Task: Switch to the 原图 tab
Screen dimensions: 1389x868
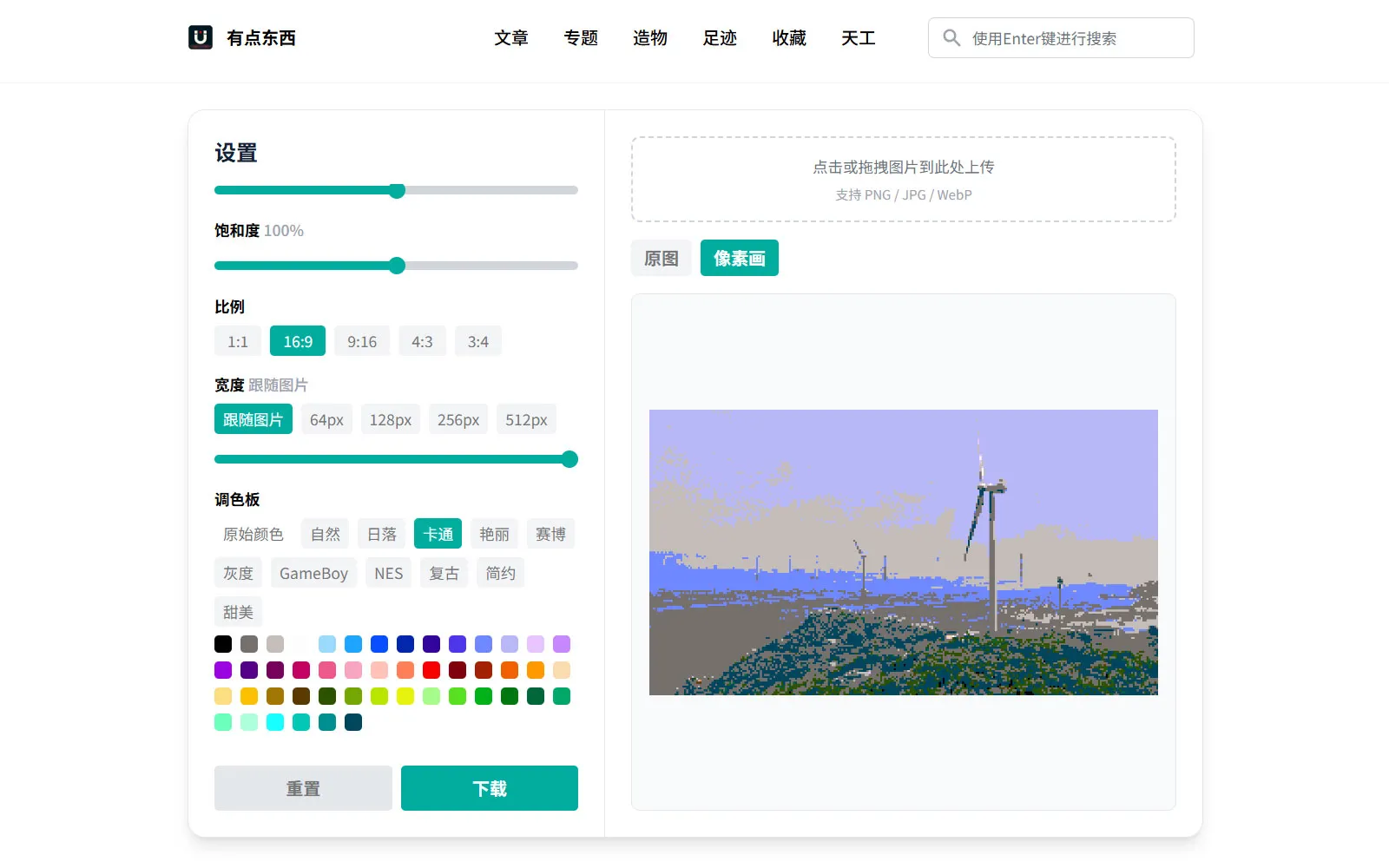Action: click(x=661, y=258)
